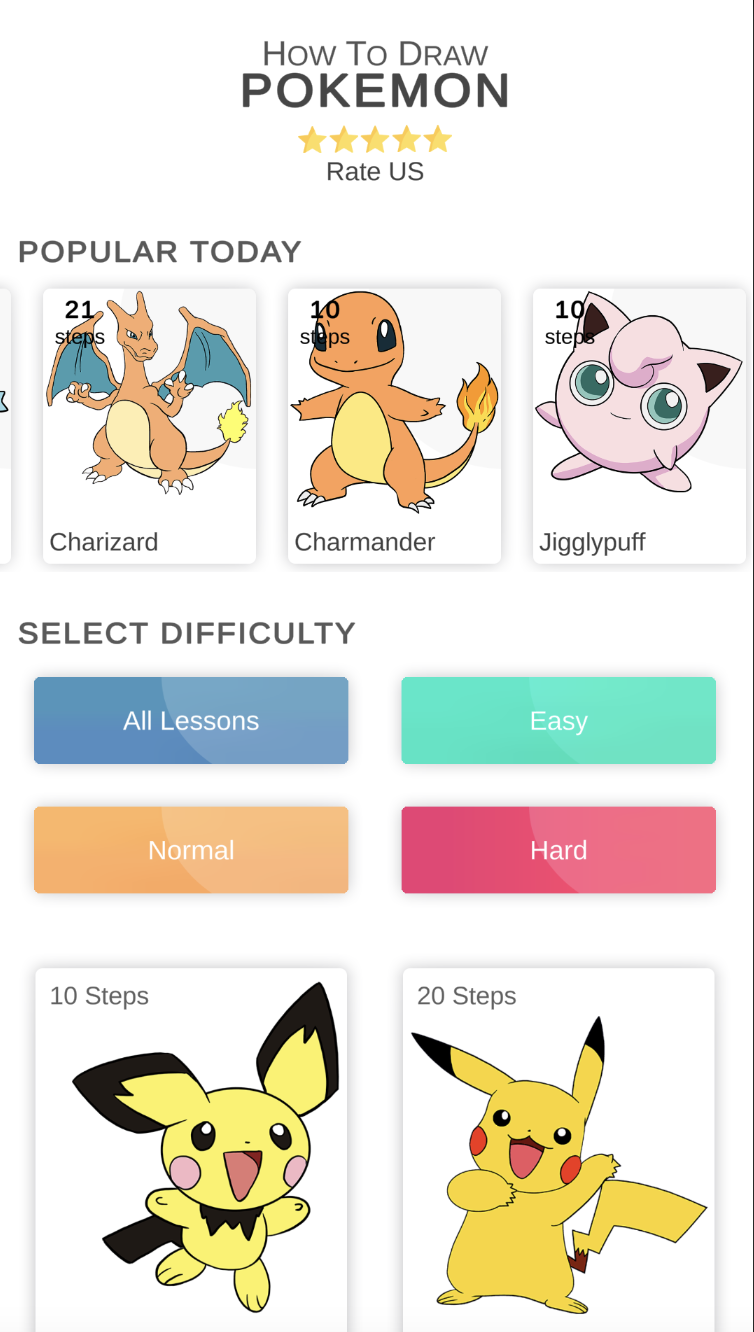Tap the partially visible card at left edge
The width and height of the screenshot is (754, 1332).
(x=4, y=425)
